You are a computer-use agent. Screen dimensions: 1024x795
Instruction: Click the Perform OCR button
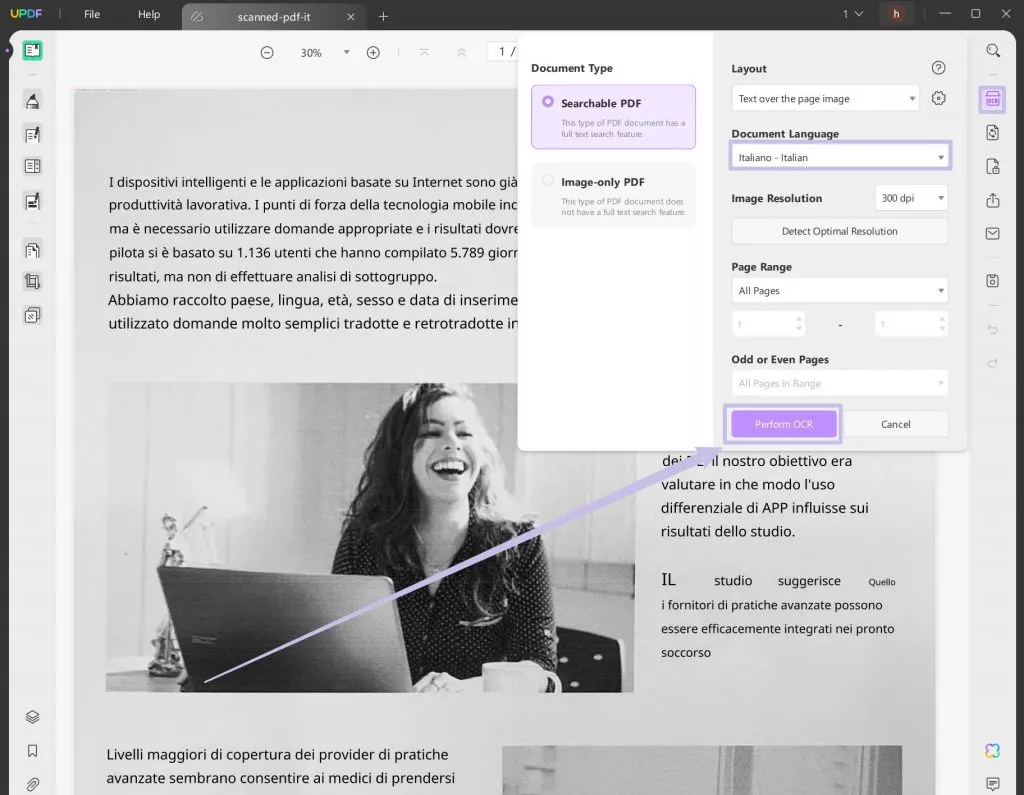pos(784,424)
